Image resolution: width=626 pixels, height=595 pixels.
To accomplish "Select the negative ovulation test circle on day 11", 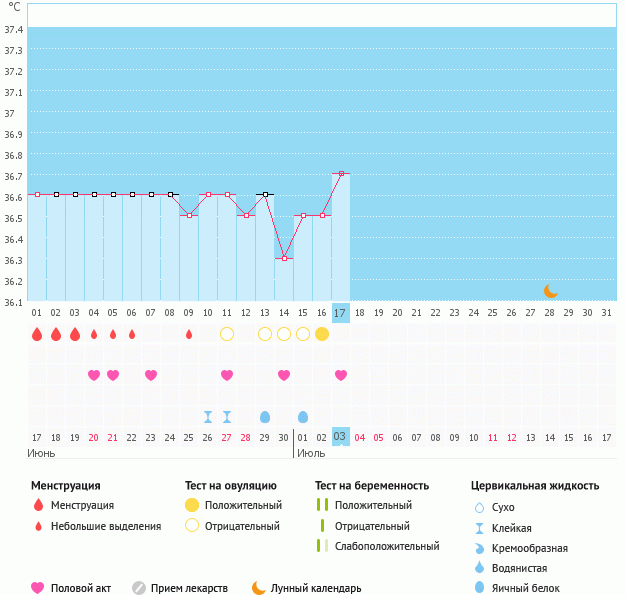I will pos(227,334).
